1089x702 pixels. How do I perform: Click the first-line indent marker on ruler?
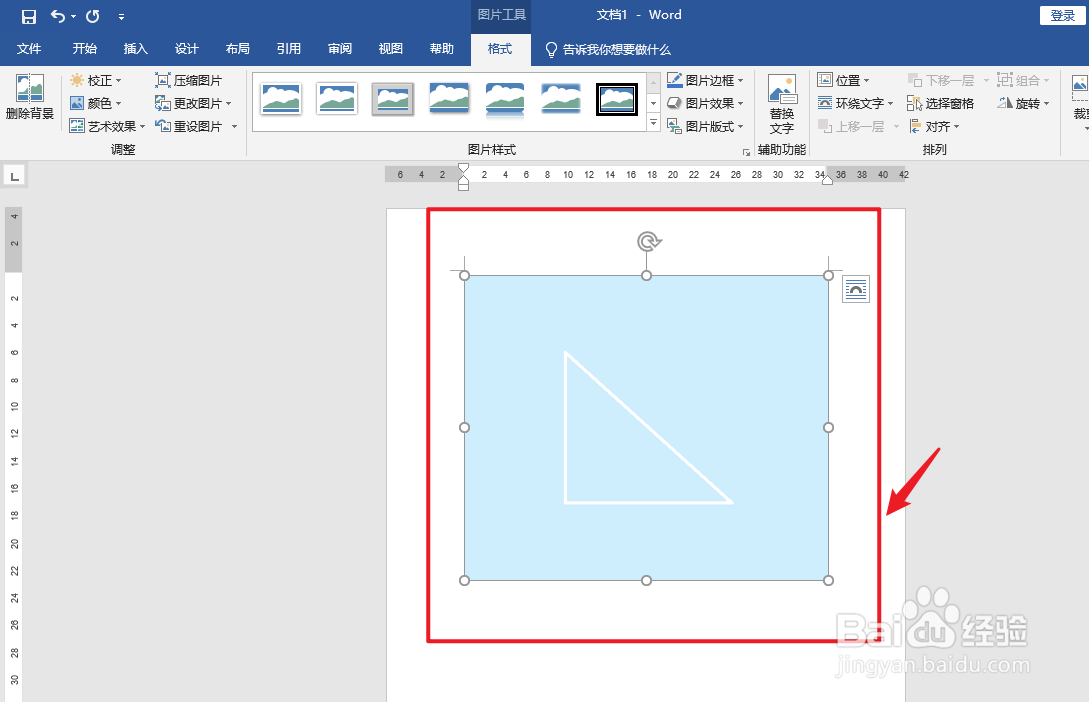(463, 168)
